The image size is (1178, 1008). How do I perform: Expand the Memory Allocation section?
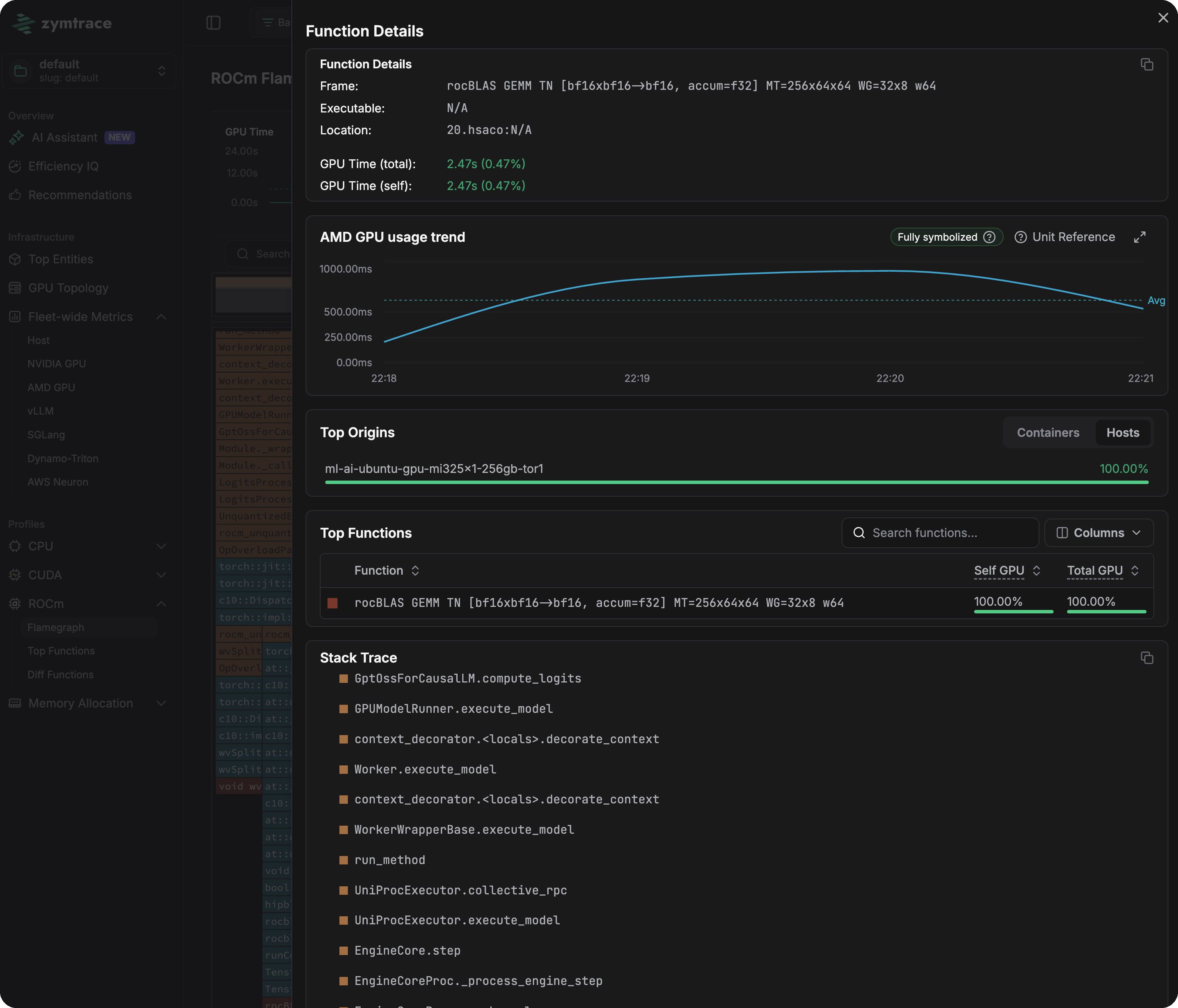tap(162, 703)
